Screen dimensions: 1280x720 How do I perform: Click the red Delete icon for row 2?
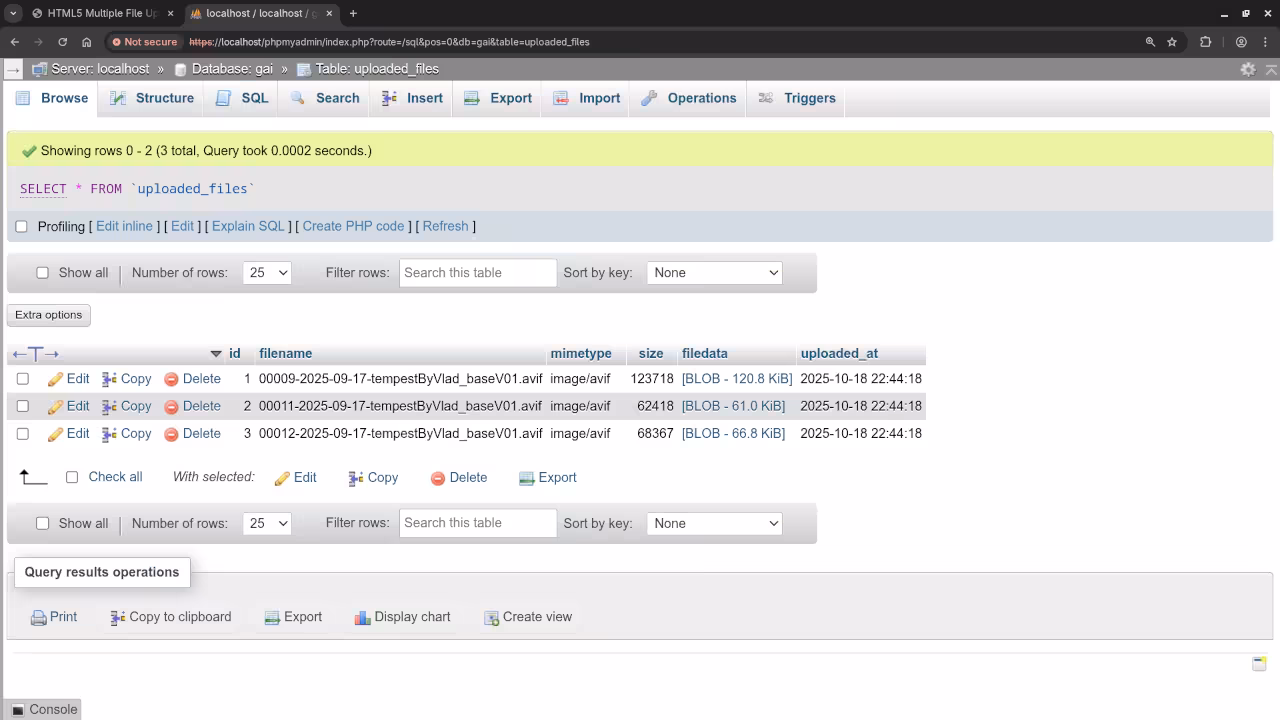171,407
